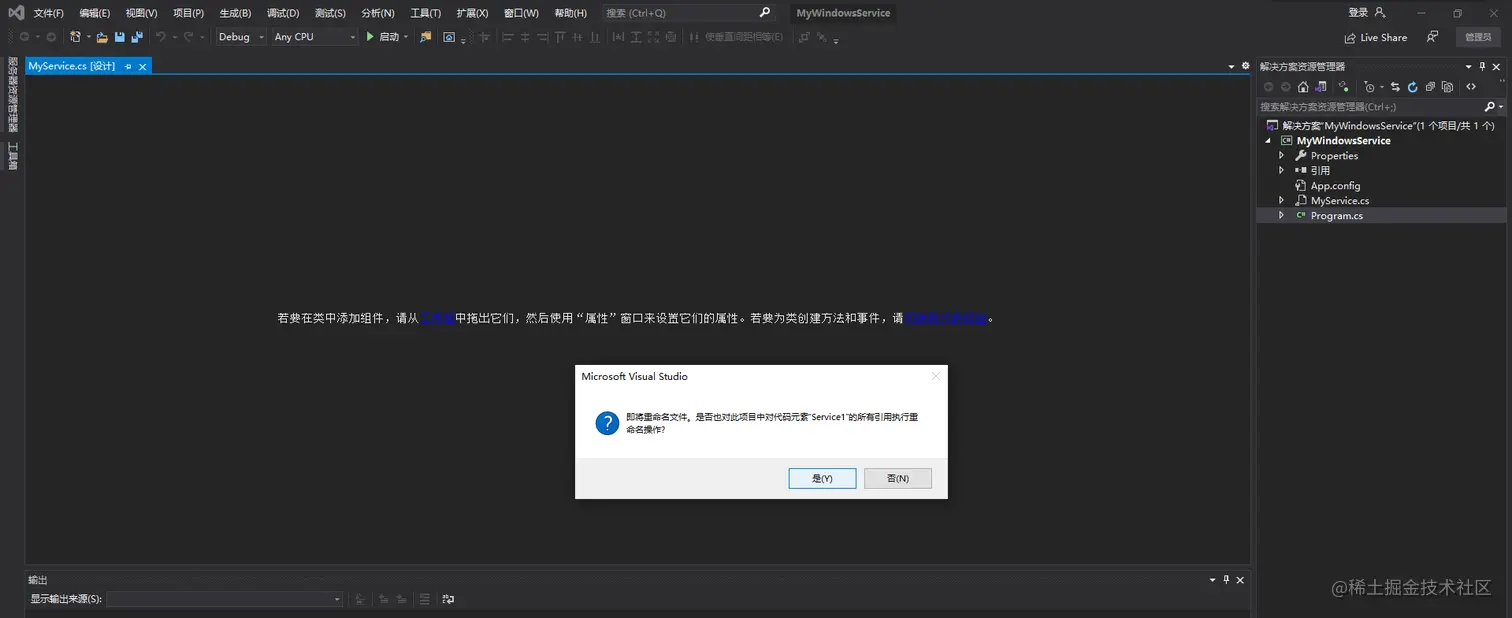1512x618 pixels.
Task: Toggle auto-hide pin on Solution Explorer panel
Action: (x=1482, y=66)
